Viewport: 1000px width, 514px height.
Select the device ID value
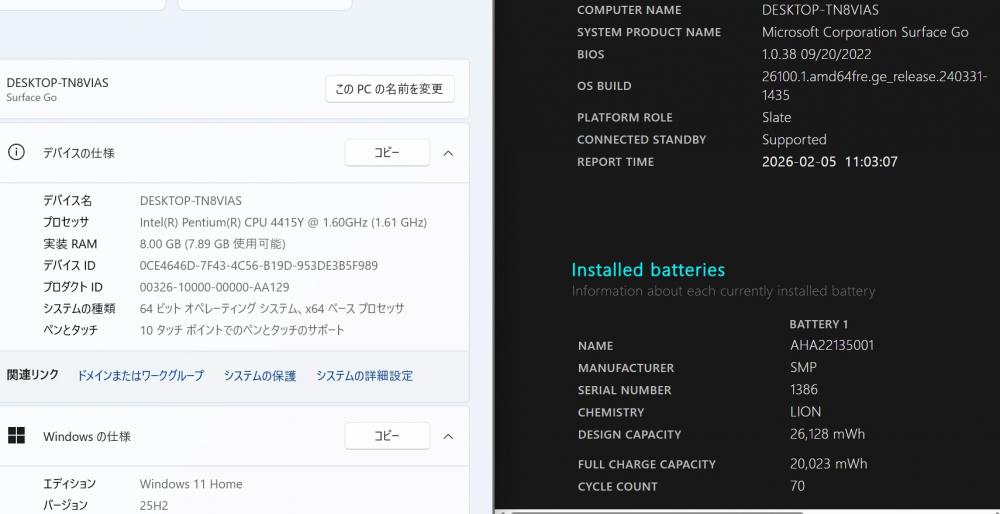(258, 265)
